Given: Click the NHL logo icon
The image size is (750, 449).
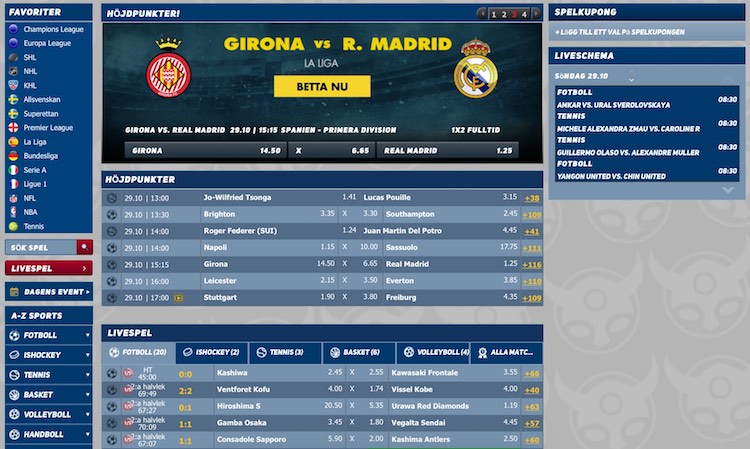Looking at the screenshot, I should point(13,71).
